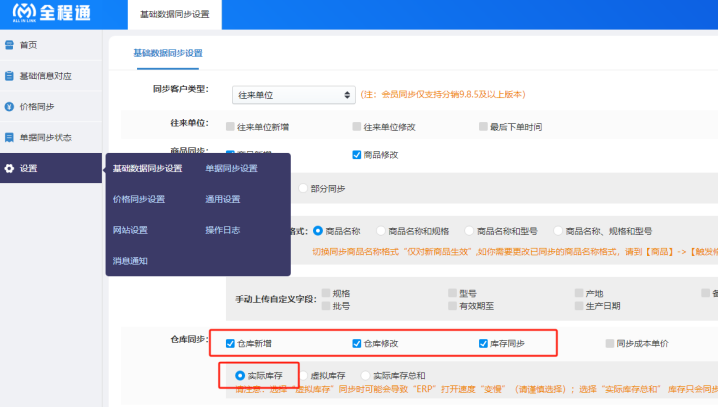
Task: Click the 首页 sidebar icon
Action: click(x=9, y=45)
